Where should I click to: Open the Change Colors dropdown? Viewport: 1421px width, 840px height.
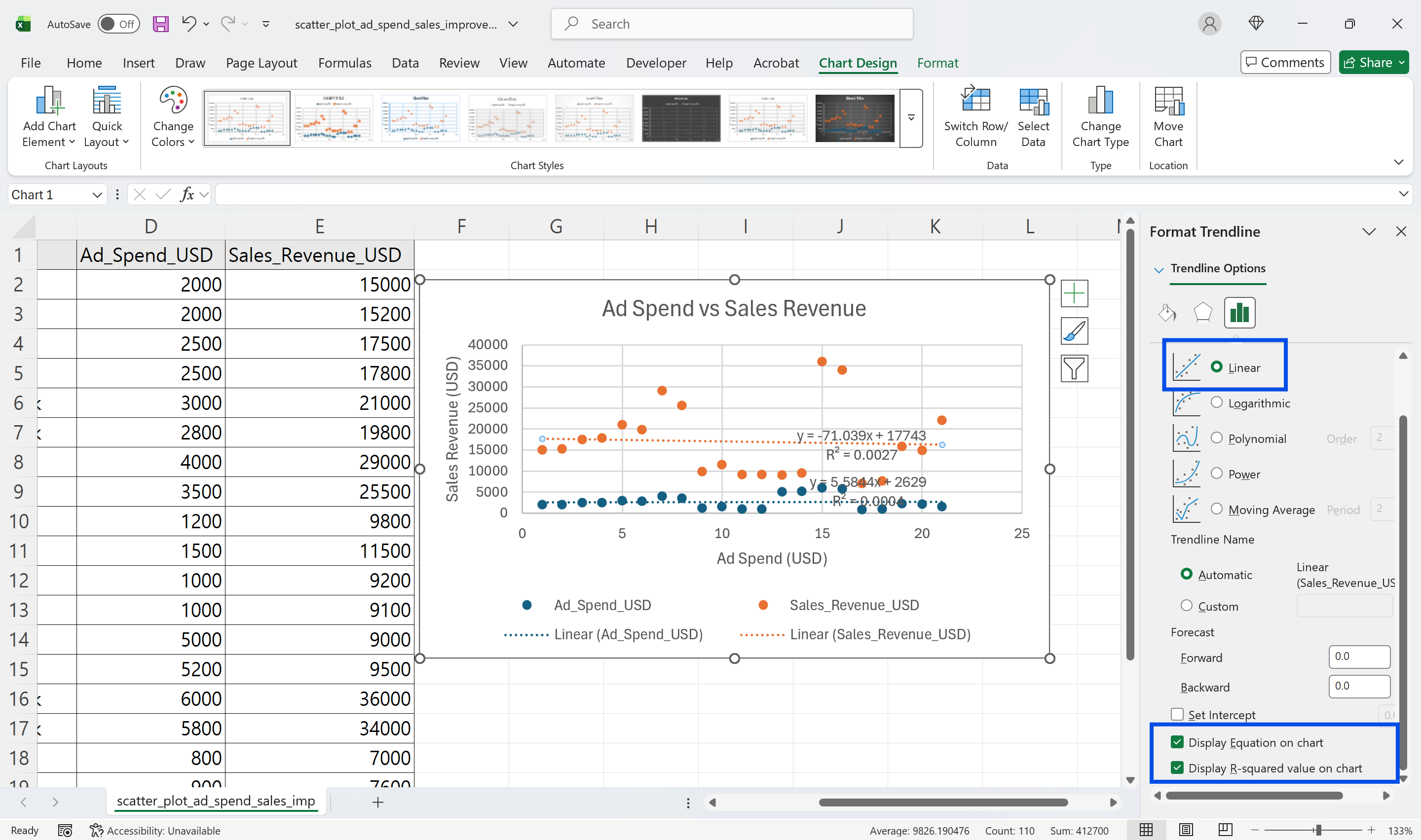coord(173,117)
